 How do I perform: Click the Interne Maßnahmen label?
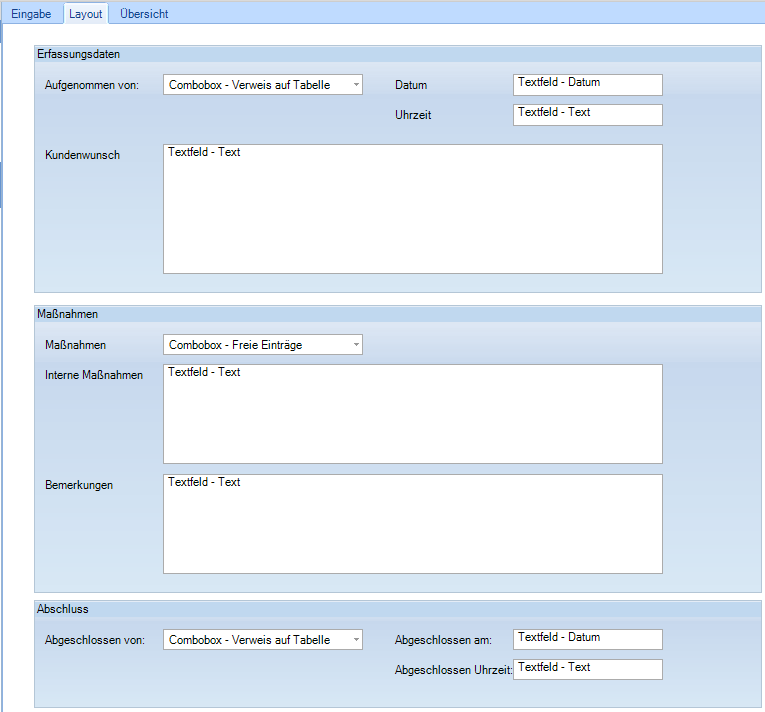coord(94,375)
